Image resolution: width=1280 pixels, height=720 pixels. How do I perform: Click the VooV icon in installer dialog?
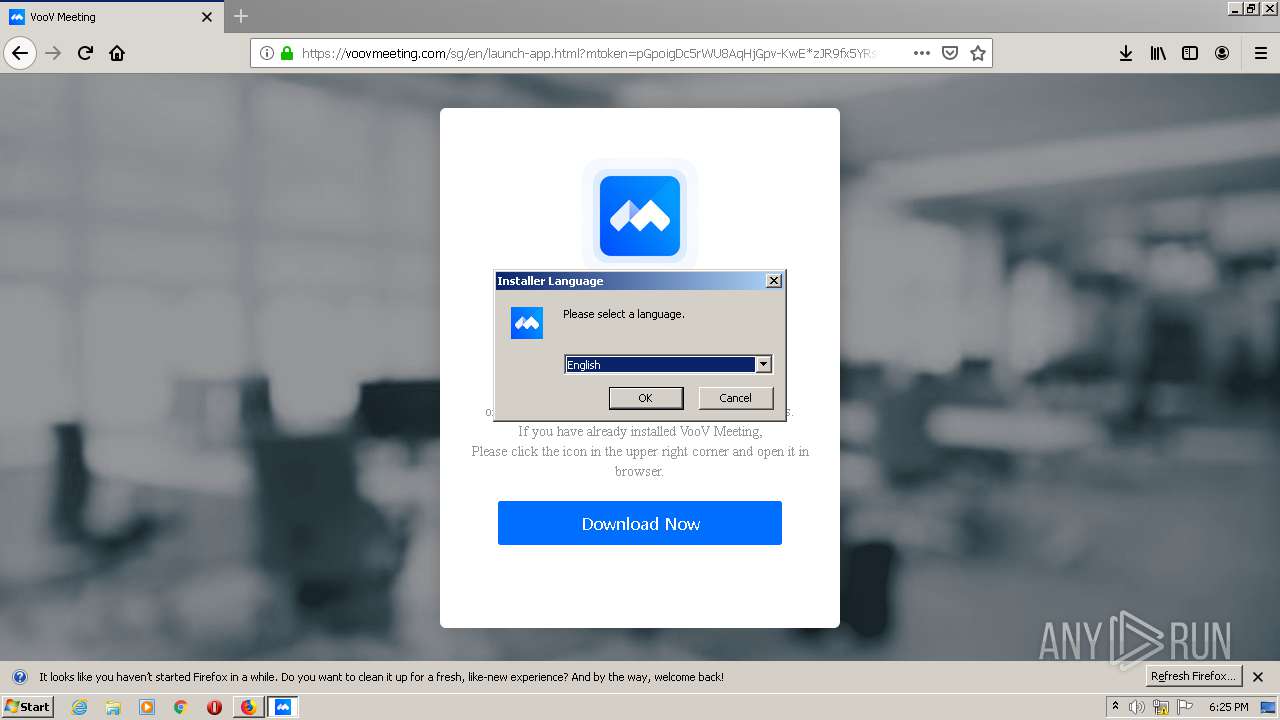click(x=527, y=323)
